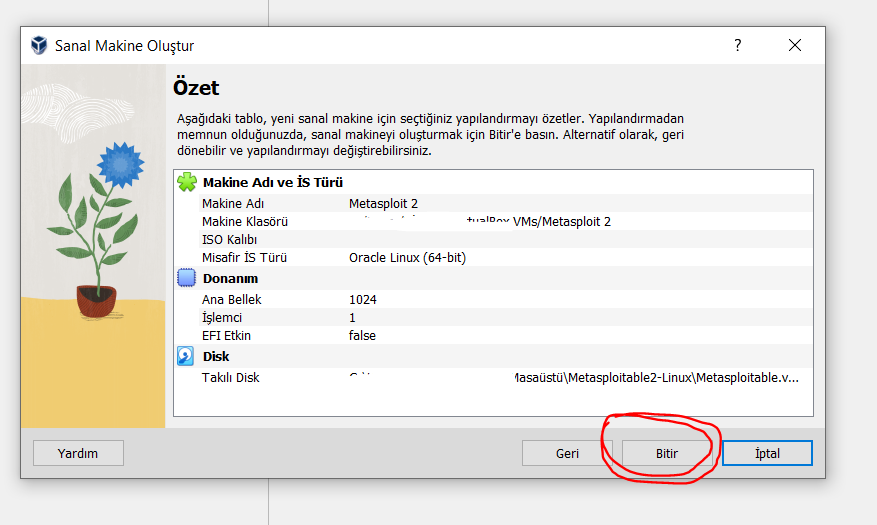This screenshot has height=525, width=877.
Task: Click the Takılı Disk row label
Action: [230, 378]
